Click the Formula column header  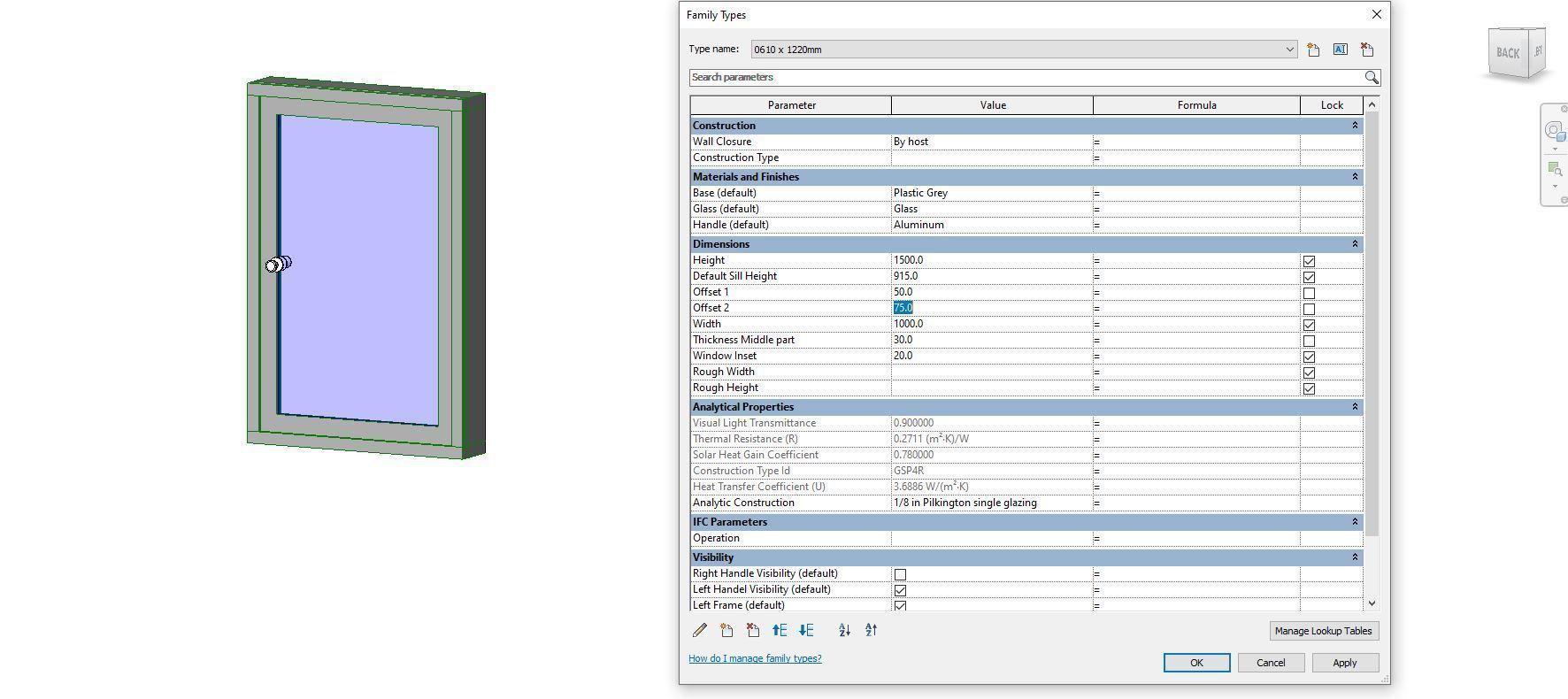point(1196,105)
